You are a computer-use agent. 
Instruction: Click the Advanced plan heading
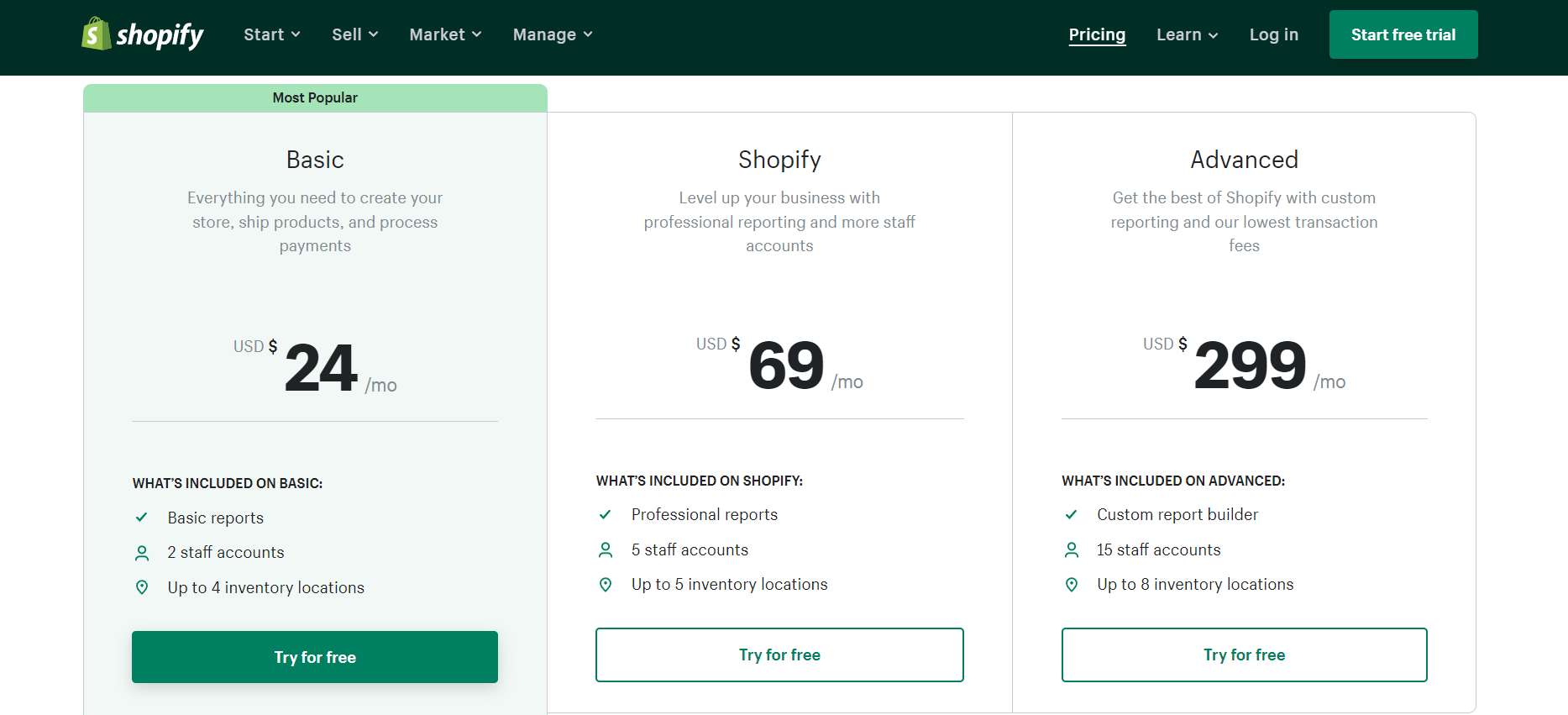[x=1245, y=160]
